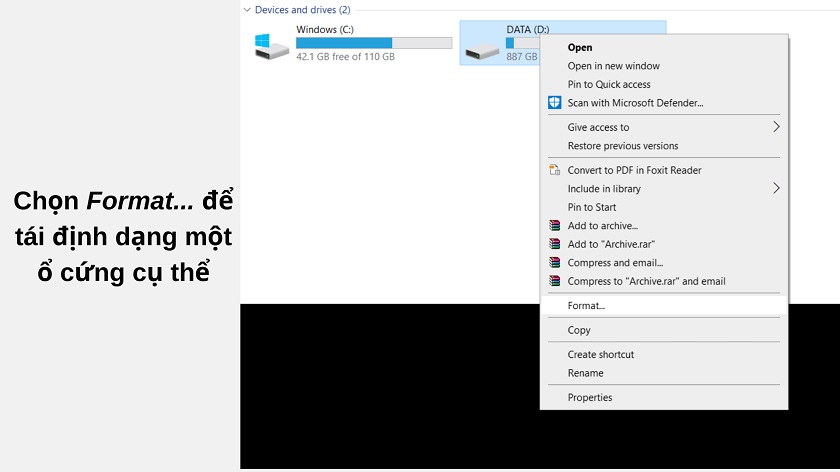Click the Windows (C:) drive label
Screen dimensions: 840x472
click(325, 29)
